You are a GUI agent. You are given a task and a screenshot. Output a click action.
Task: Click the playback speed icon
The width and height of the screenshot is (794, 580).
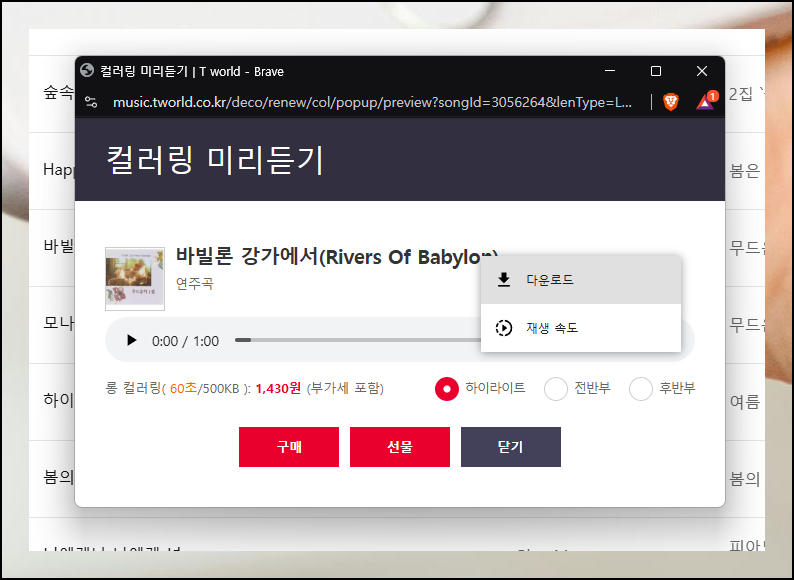tap(503, 328)
